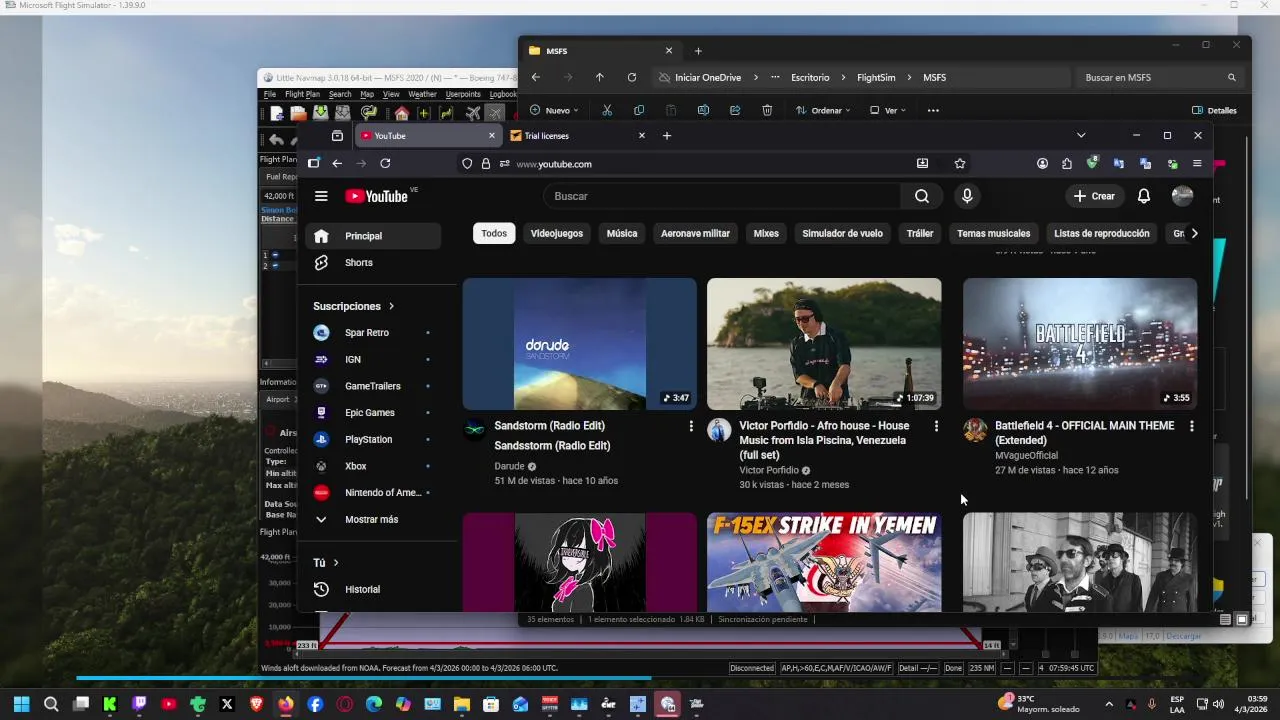Select the Aeronave militar filter chip
Screen dimensions: 1280x720
(x=695, y=233)
